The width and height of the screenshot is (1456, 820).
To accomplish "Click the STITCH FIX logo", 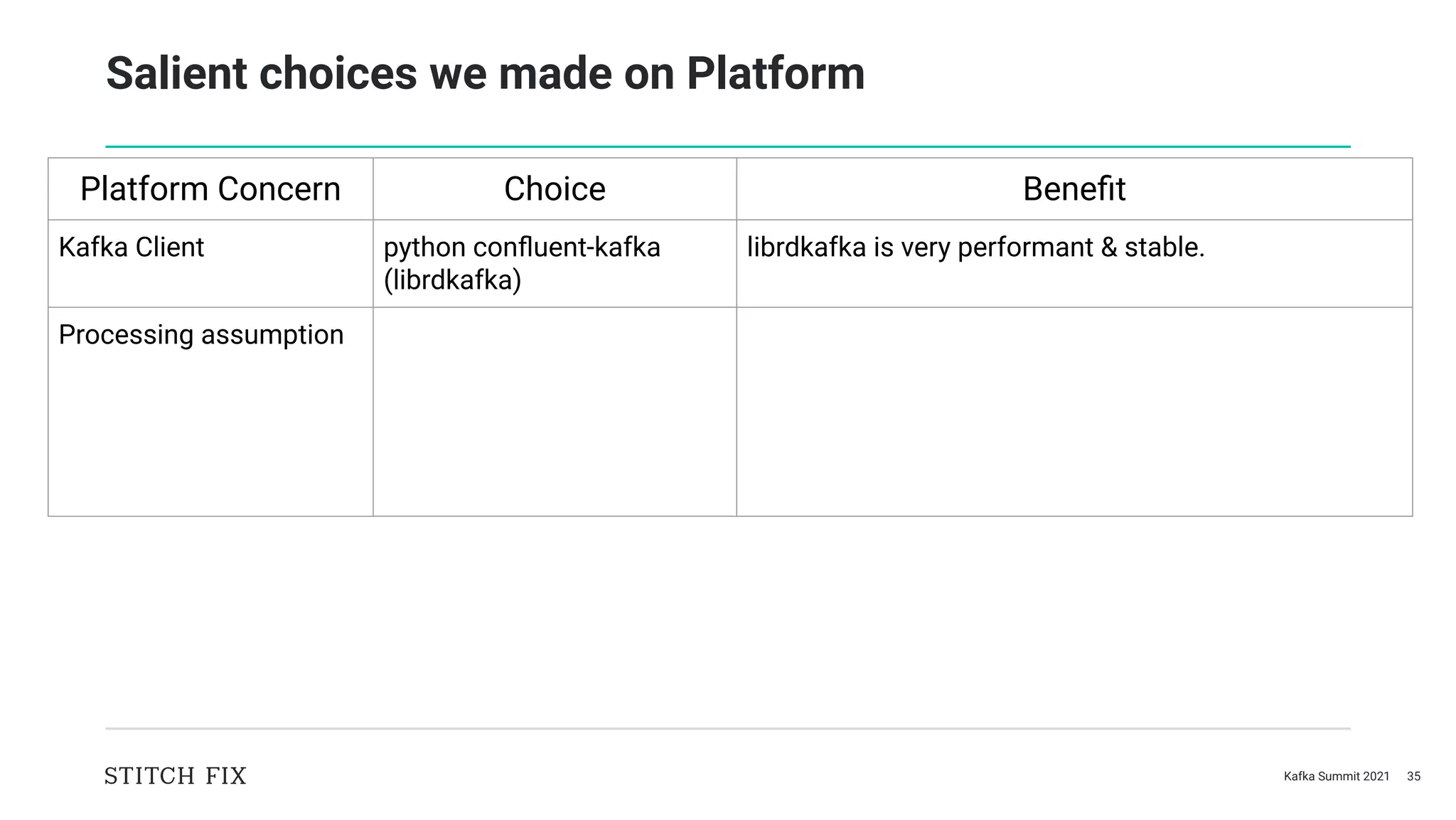I will (x=175, y=776).
